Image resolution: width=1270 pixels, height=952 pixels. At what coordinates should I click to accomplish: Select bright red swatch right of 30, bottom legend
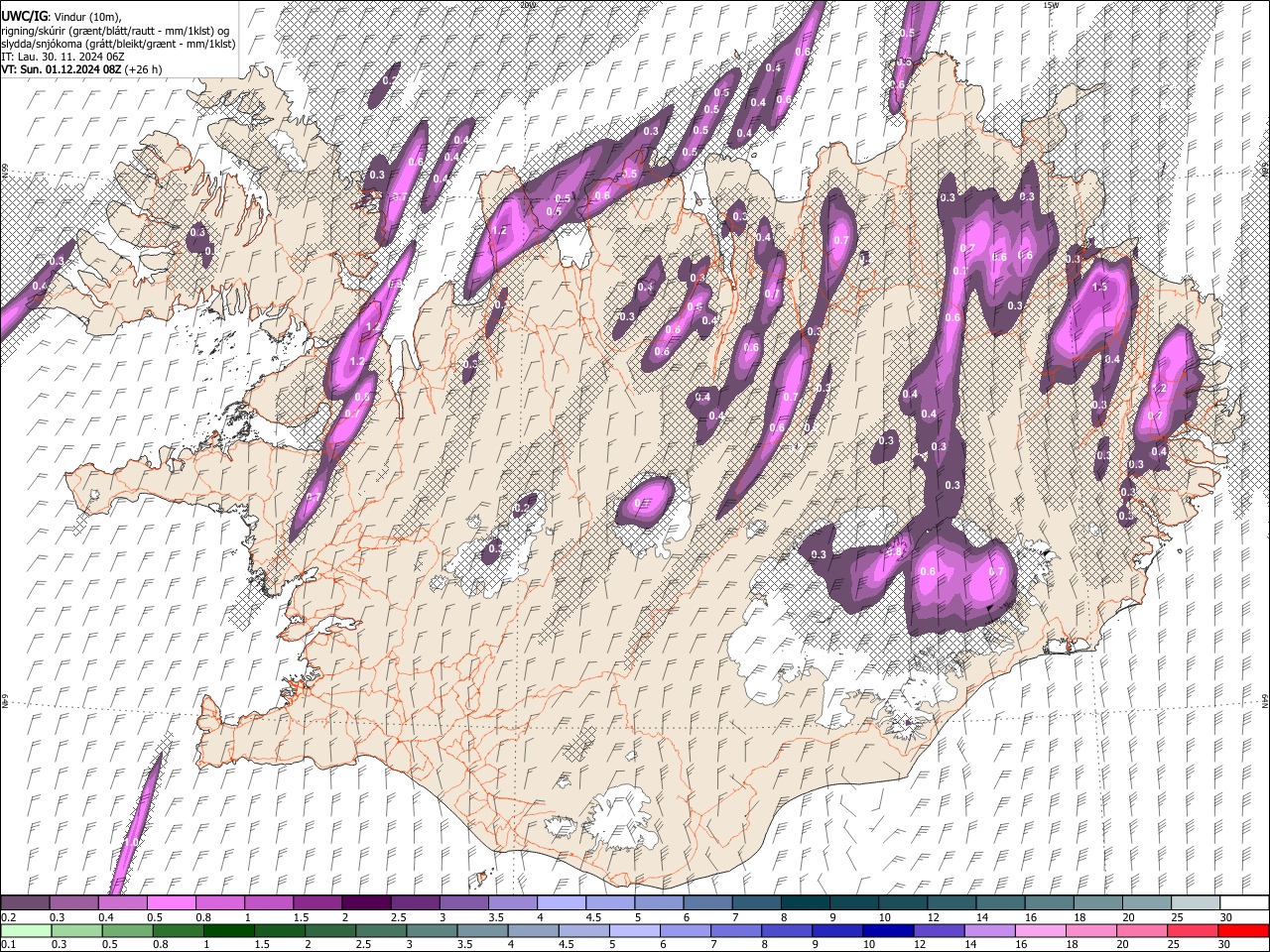pos(1242,930)
